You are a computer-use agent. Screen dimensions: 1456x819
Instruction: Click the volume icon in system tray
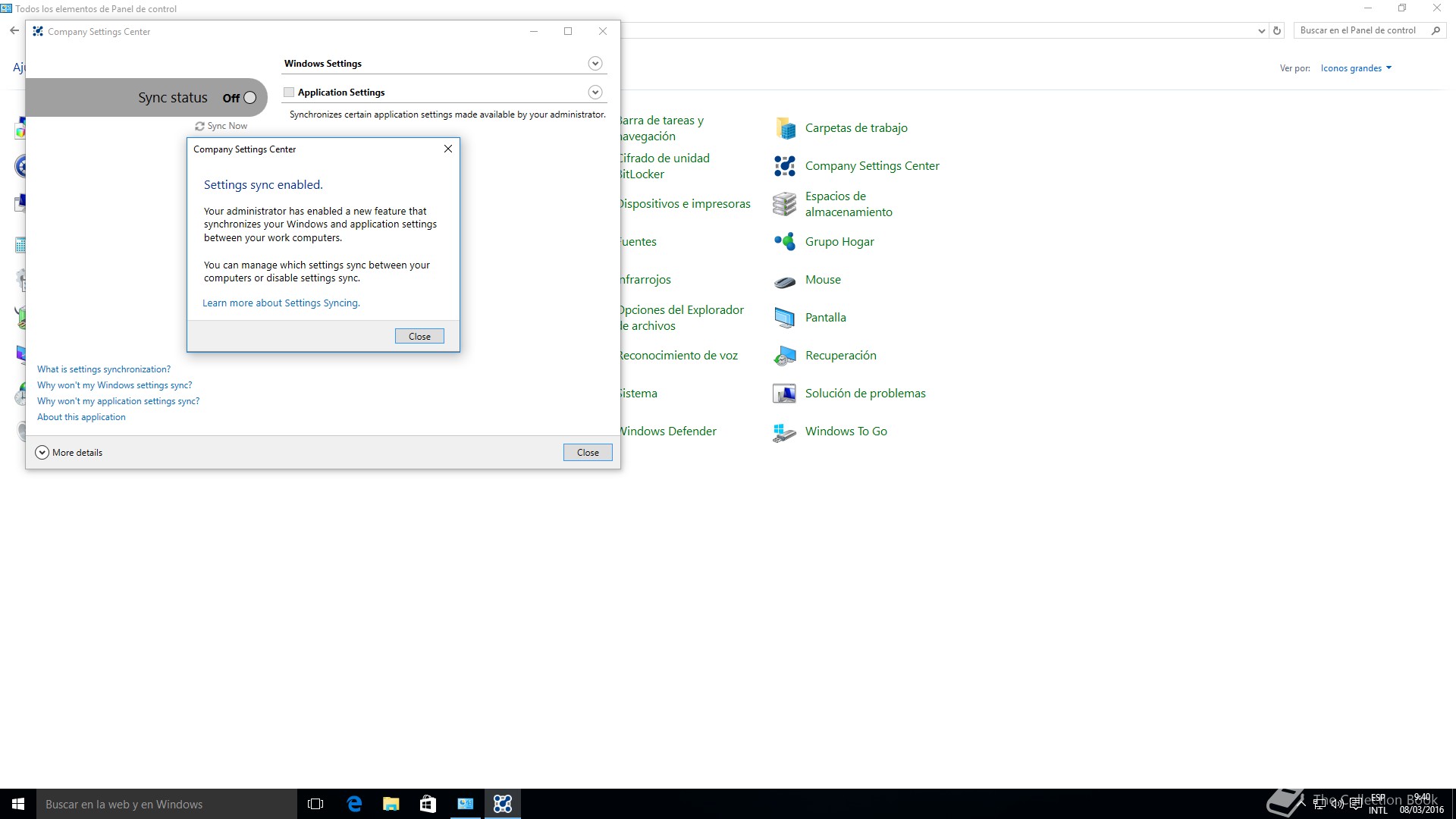coord(1338,804)
